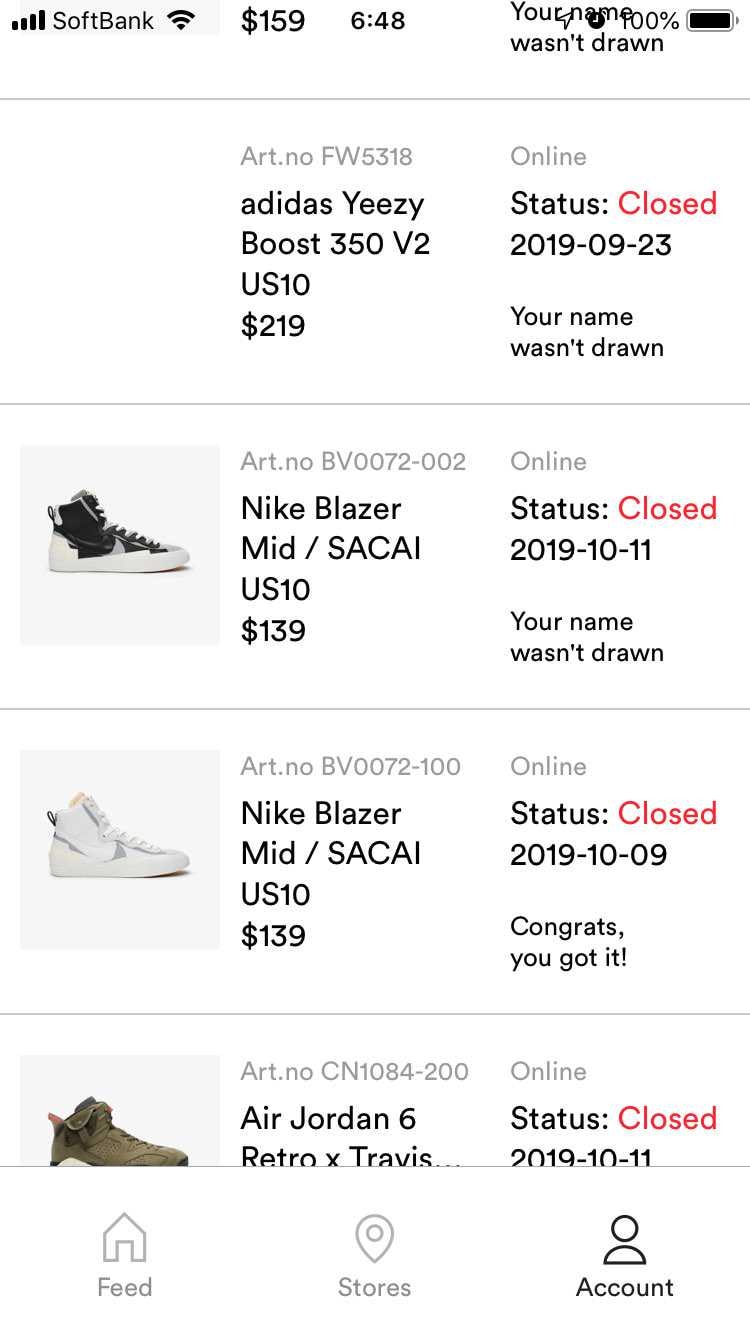Tap the black Nike Blazer Mid thumbnail

click(120, 545)
